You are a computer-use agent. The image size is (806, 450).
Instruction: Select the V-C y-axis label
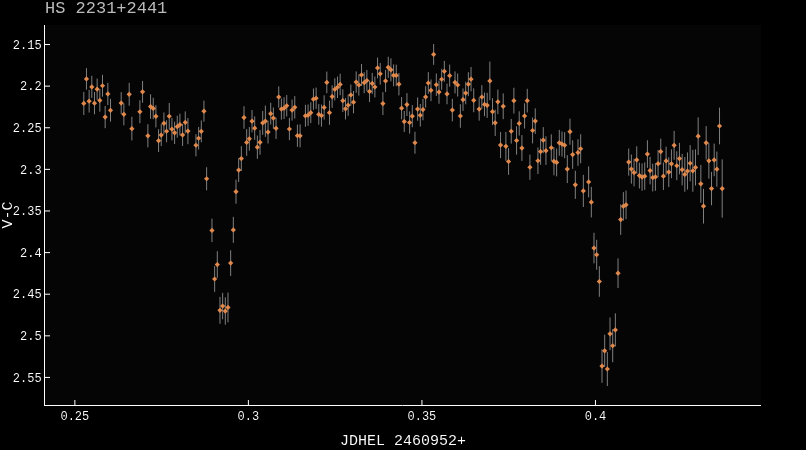(9, 215)
